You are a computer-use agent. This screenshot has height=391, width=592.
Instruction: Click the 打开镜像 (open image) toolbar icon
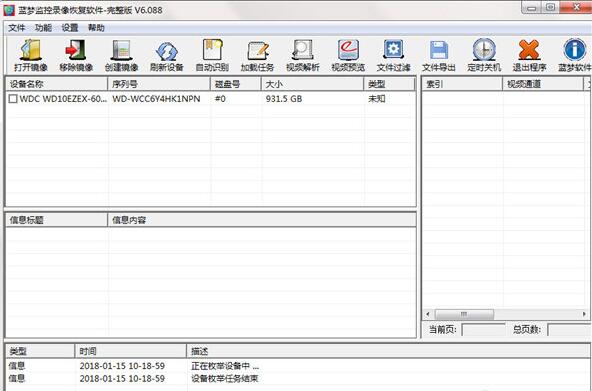[x=31, y=50]
